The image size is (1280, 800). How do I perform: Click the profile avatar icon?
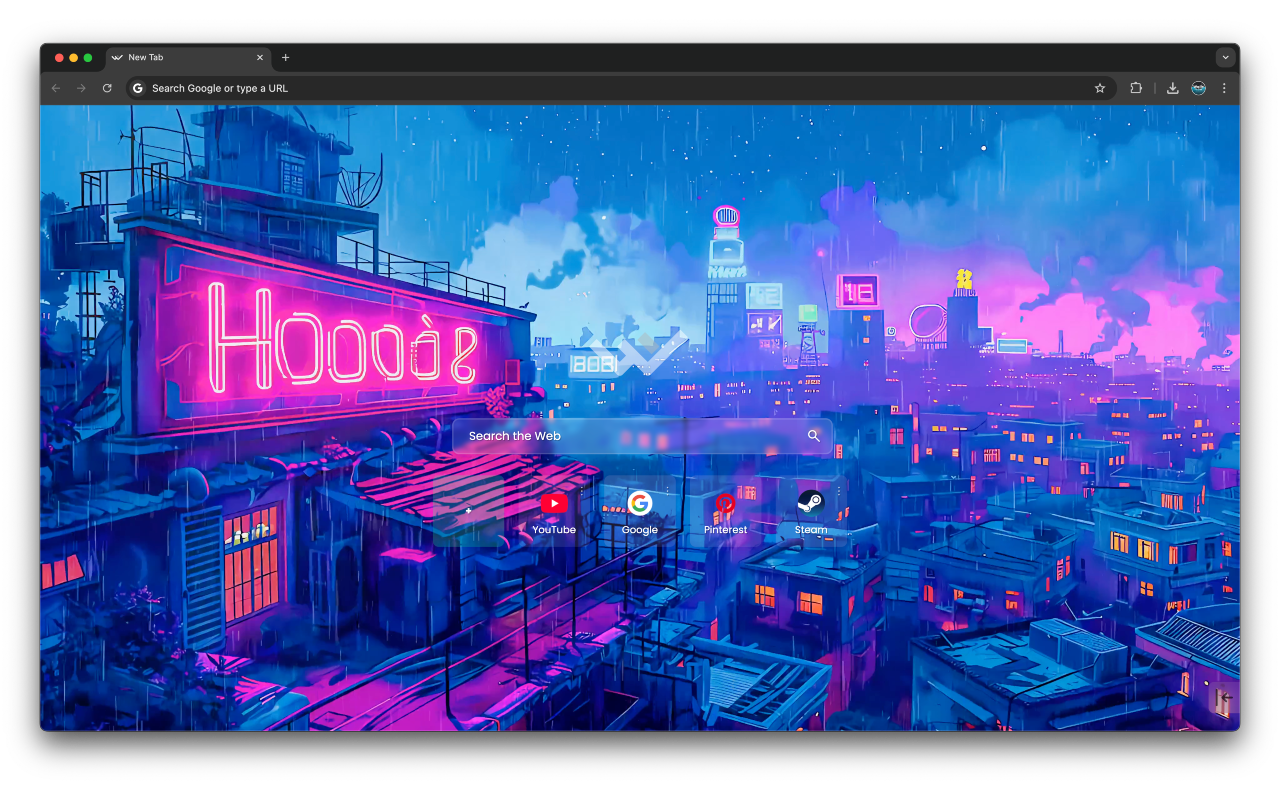1198,88
